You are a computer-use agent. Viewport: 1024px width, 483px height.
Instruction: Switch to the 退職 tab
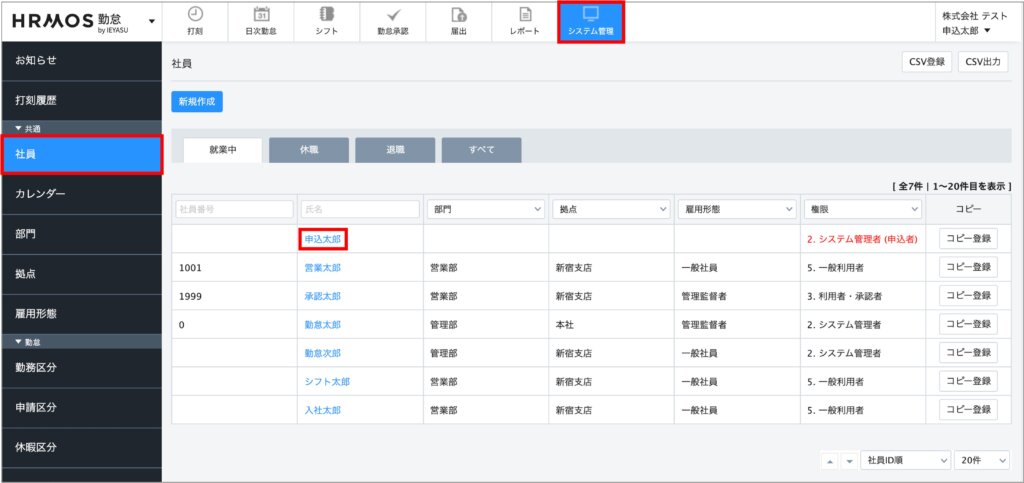point(395,150)
